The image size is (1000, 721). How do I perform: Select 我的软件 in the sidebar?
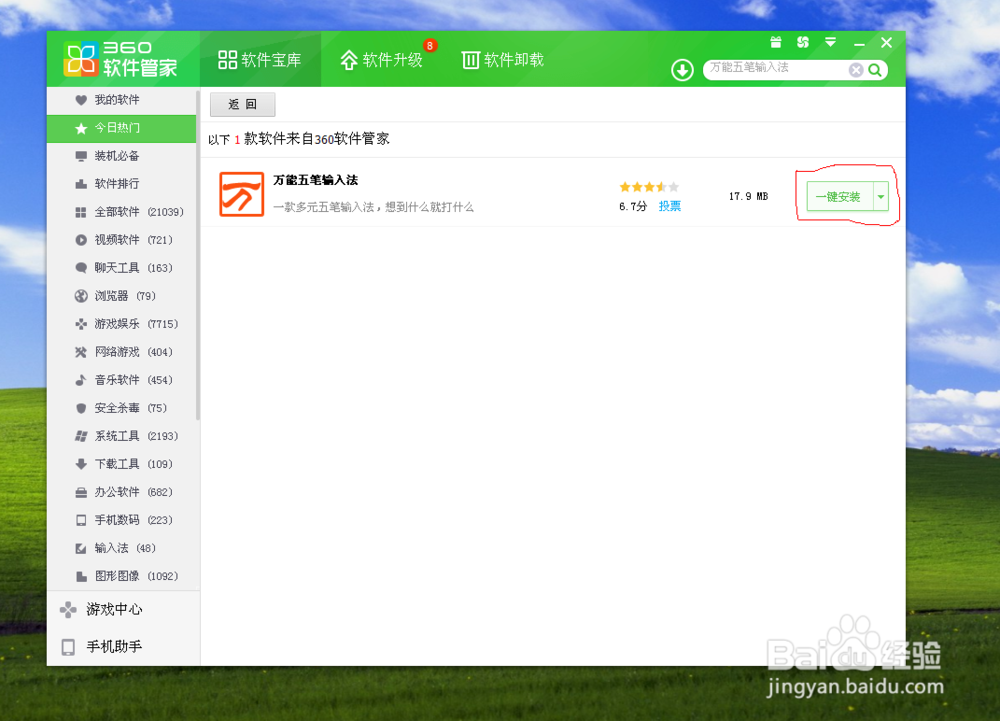click(121, 100)
